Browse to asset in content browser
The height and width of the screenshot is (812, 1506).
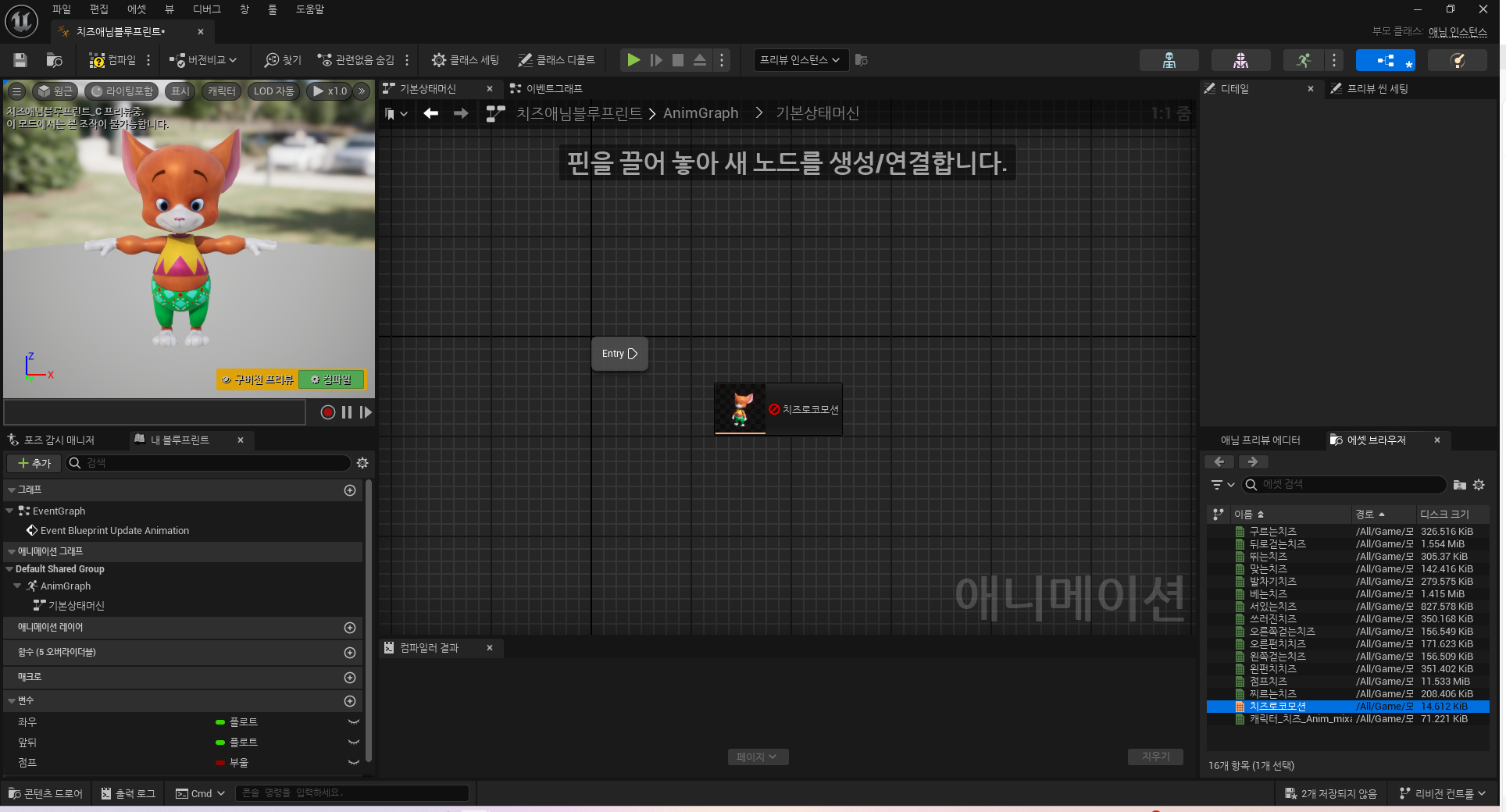pos(55,60)
